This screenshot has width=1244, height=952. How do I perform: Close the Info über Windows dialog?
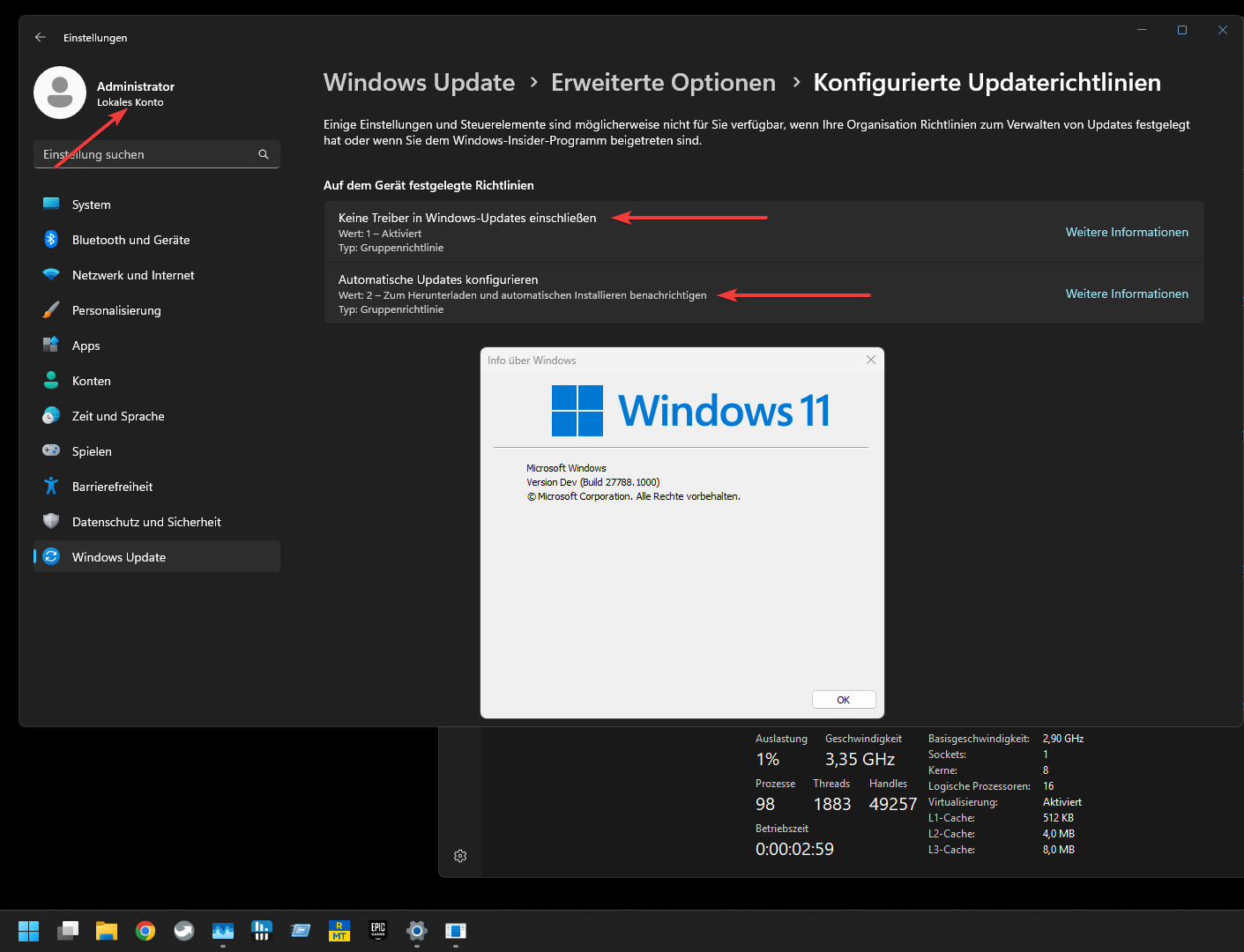871,360
